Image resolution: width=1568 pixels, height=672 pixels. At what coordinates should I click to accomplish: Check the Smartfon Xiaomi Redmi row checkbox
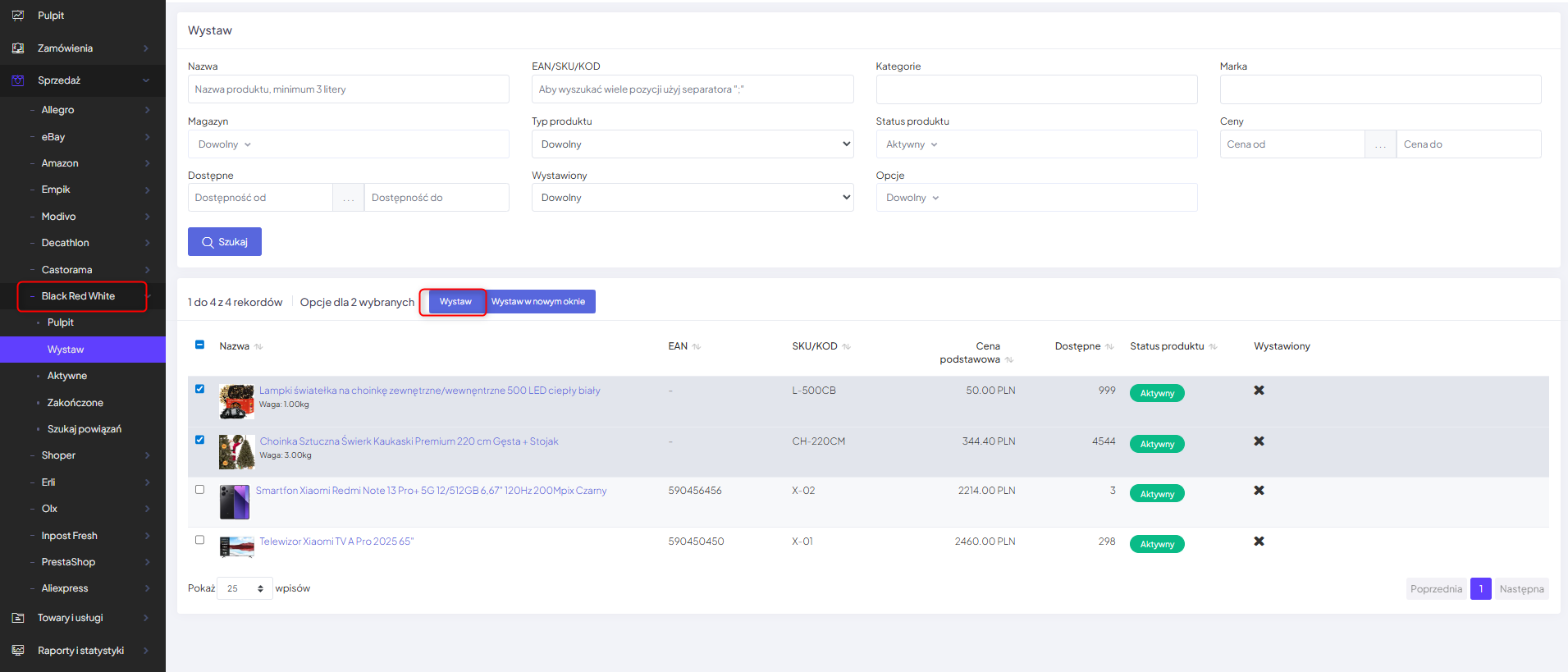click(x=199, y=490)
